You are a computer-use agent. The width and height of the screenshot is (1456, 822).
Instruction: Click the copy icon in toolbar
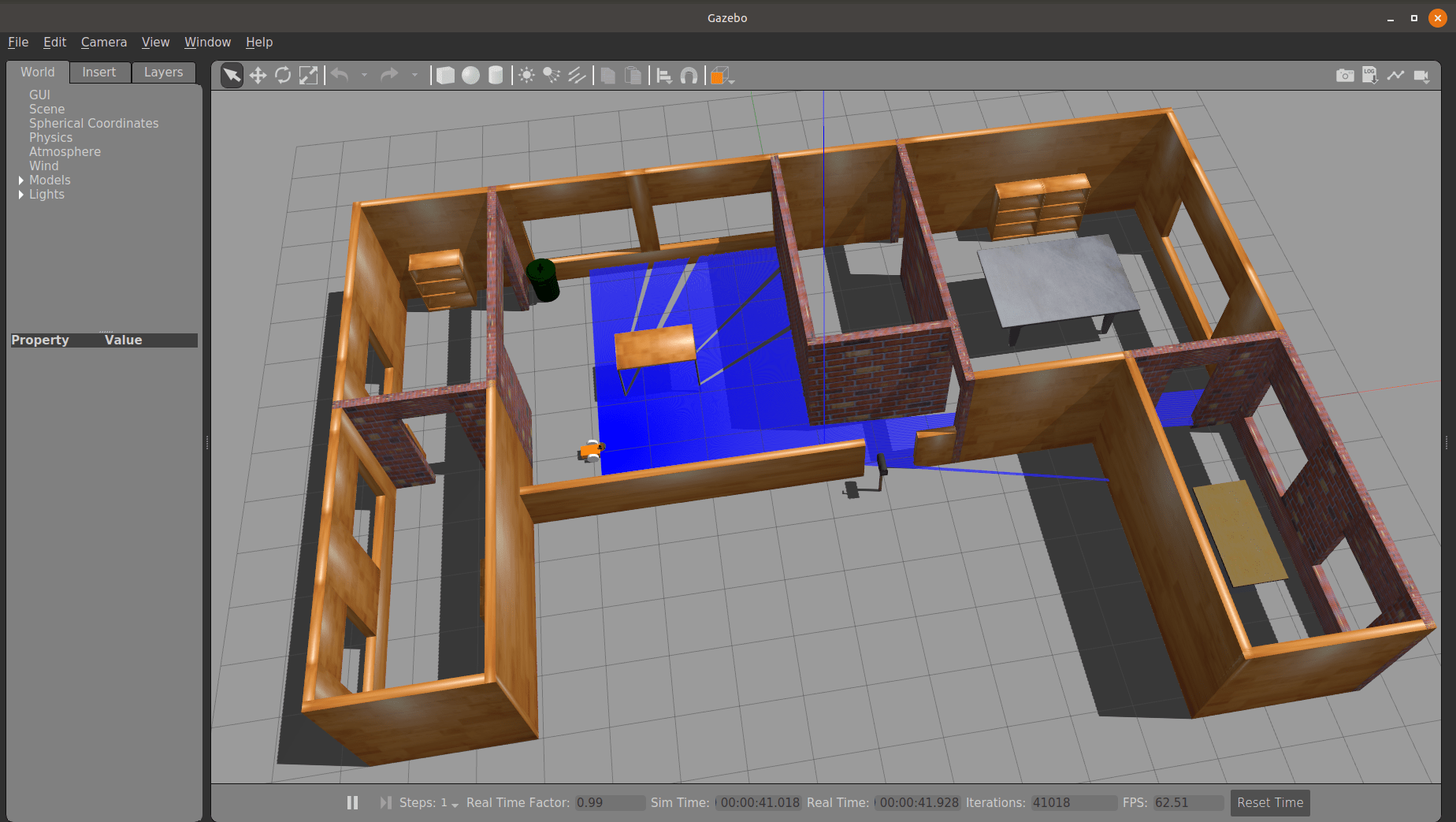[x=607, y=75]
